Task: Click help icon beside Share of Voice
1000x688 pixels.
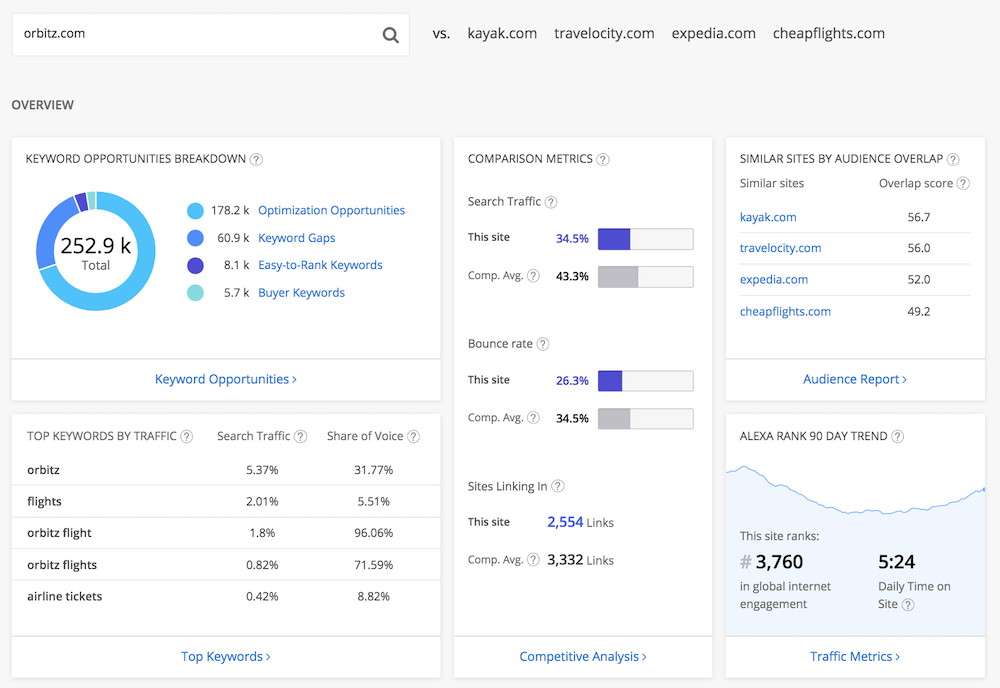Action: coord(413,437)
